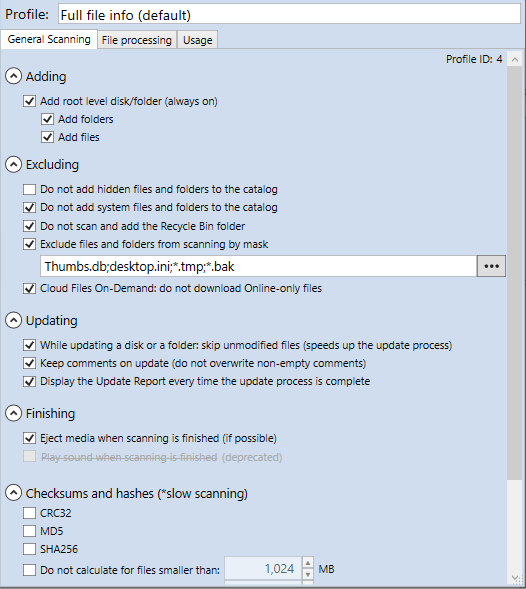The width and height of the screenshot is (526, 589).
Task: Enable SHA256 hash
Action: (x=29, y=549)
